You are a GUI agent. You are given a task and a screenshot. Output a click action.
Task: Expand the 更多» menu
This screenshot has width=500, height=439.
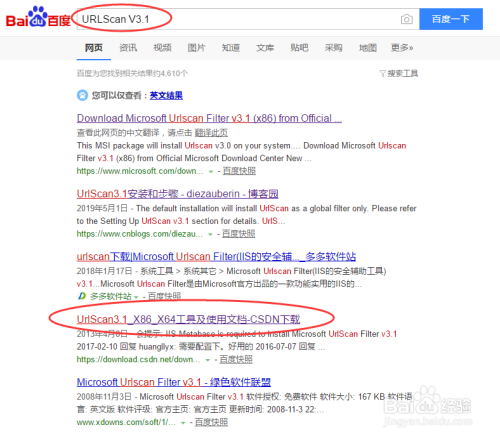[402, 48]
